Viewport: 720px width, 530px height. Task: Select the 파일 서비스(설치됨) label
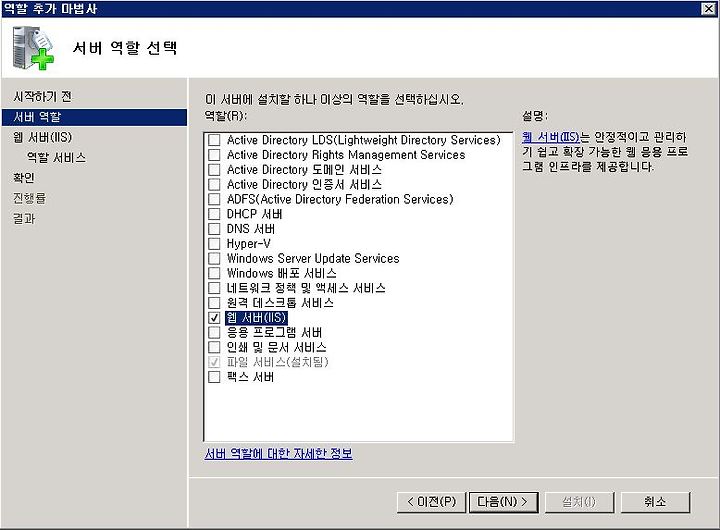(x=278, y=362)
